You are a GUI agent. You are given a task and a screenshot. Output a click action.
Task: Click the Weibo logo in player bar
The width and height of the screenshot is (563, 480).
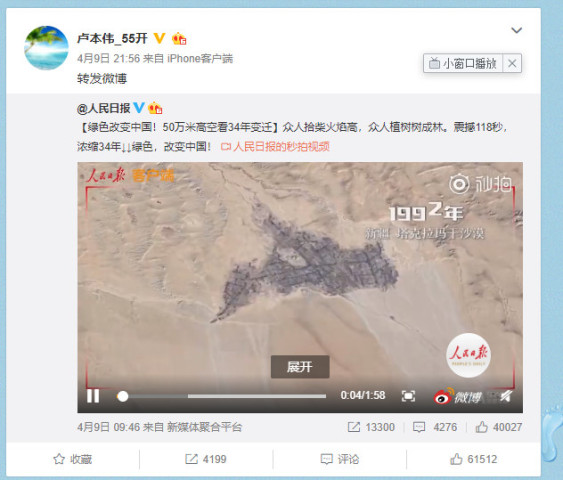(457, 396)
